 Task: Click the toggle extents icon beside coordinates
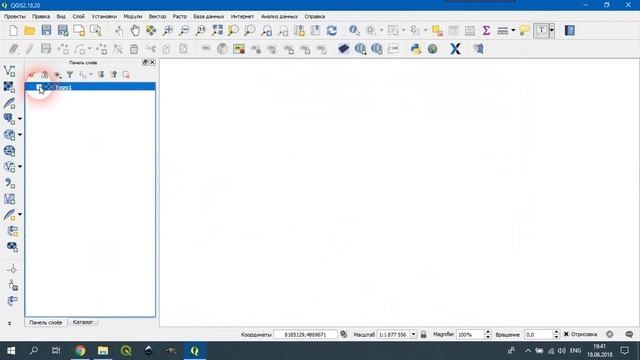344,334
